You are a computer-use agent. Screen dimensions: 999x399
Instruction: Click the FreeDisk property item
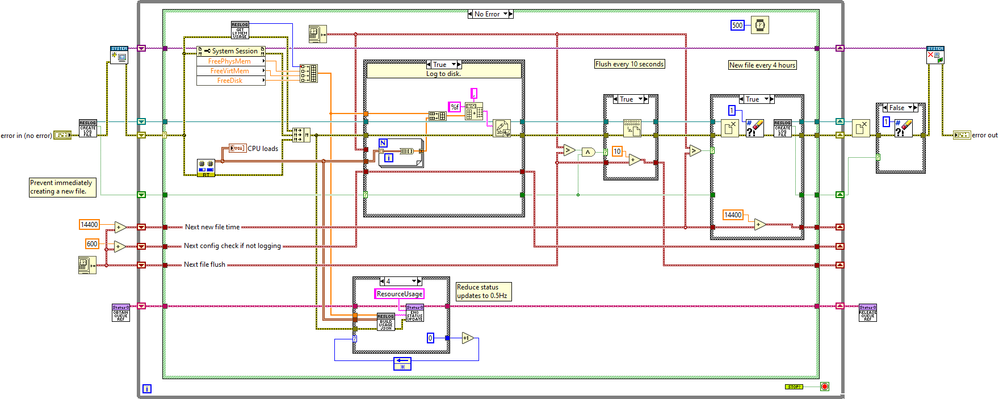pos(231,80)
